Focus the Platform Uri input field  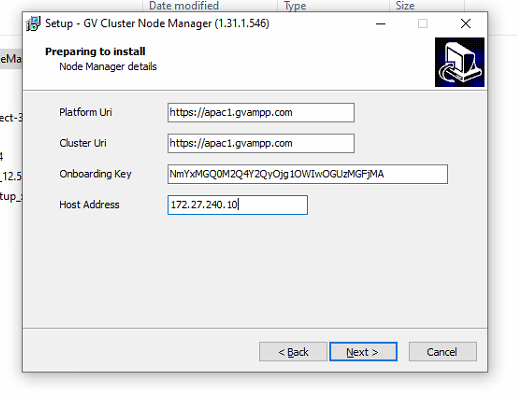coord(261,113)
